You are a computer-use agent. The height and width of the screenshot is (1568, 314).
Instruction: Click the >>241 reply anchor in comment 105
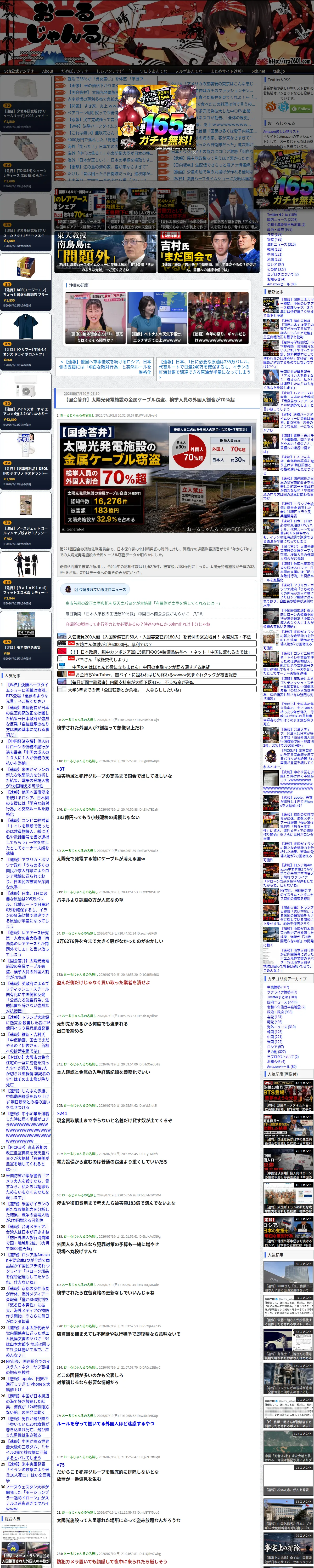point(61,1113)
